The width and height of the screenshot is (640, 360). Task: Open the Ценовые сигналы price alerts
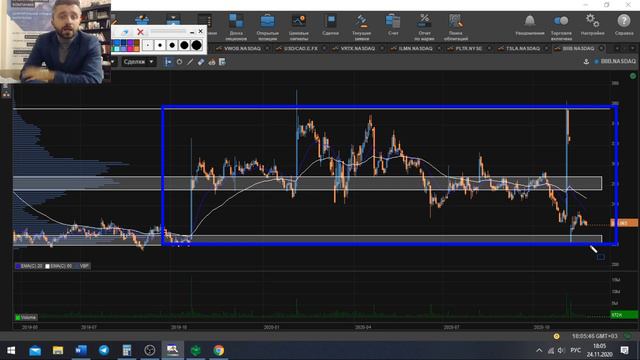298,27
